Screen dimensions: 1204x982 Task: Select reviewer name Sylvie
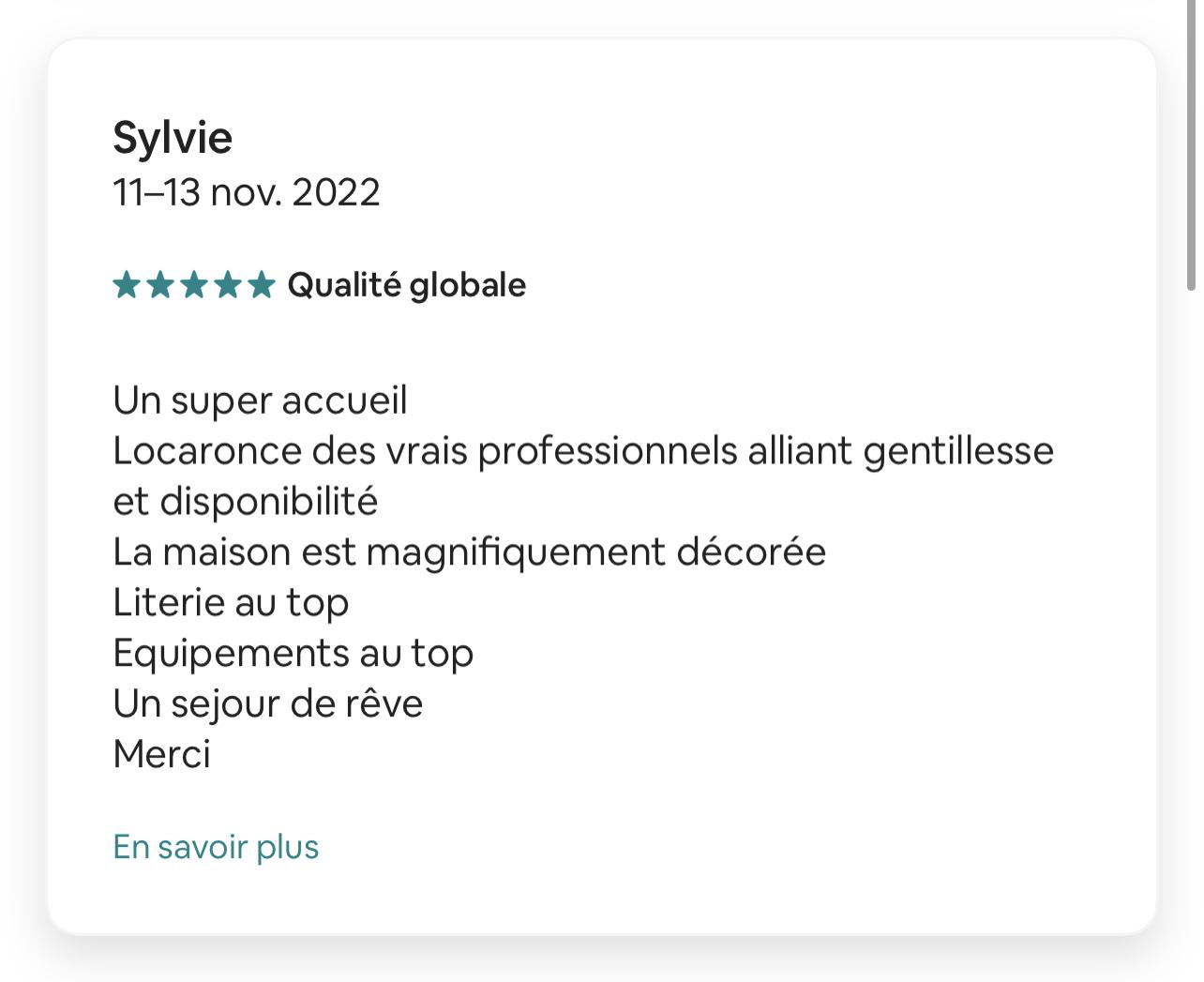pyautogui.click(x=173, y=139)
